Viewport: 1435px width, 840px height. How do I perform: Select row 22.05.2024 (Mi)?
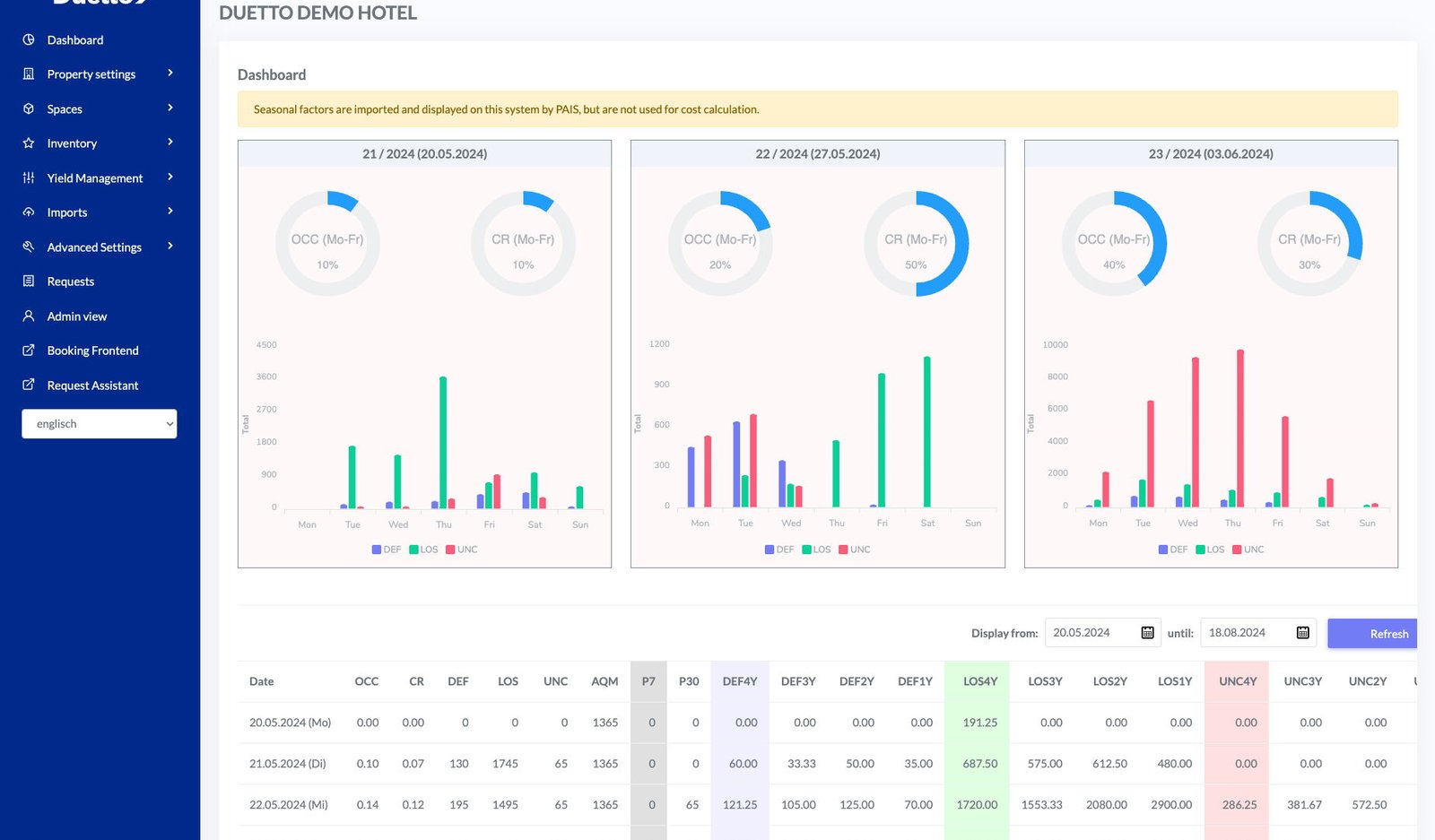click(x=827, y=805)
